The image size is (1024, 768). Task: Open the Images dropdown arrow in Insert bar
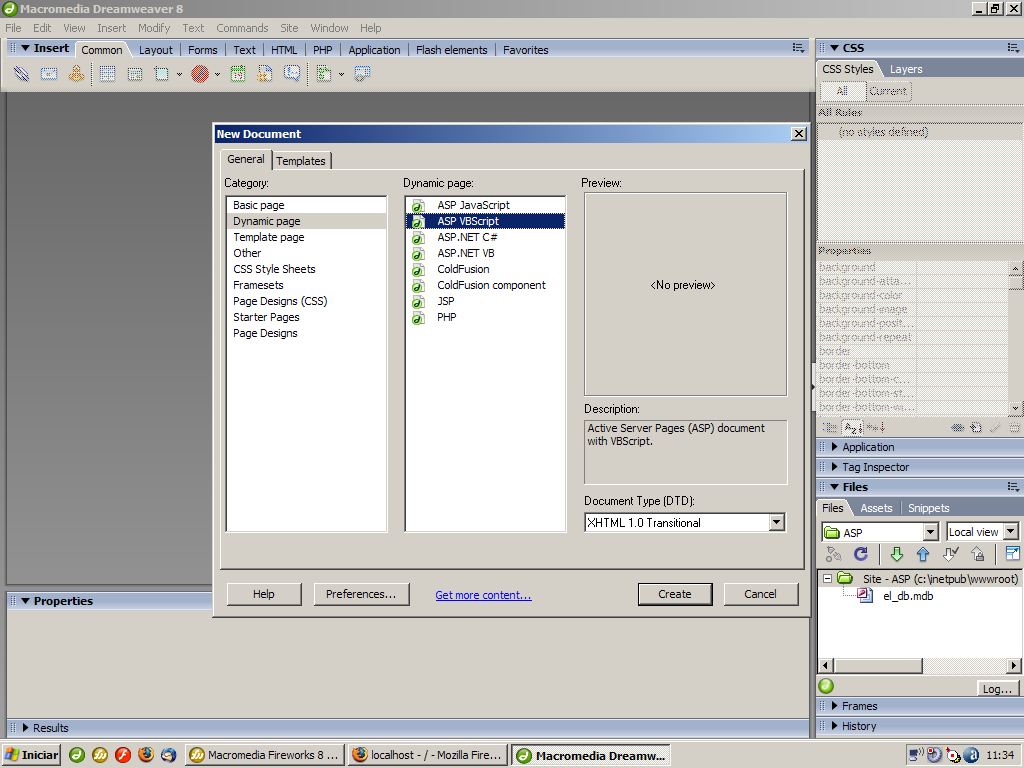click(x=180, y=74)
